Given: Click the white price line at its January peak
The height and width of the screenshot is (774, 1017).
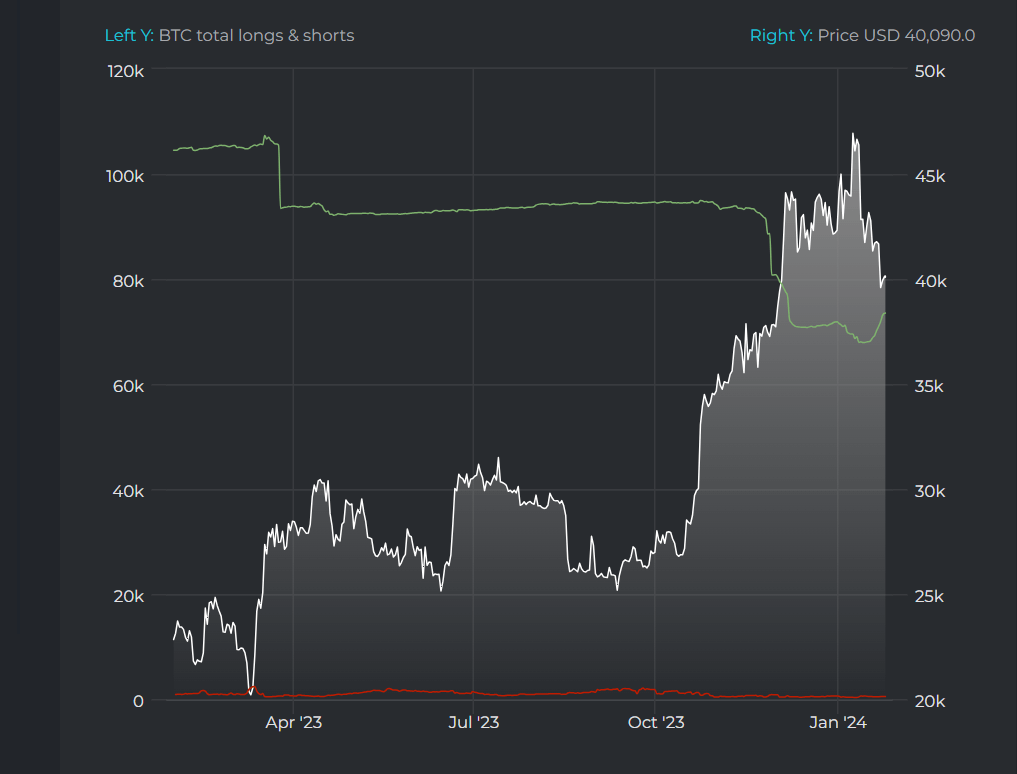Looking at the screenshot, I should 854,135.
